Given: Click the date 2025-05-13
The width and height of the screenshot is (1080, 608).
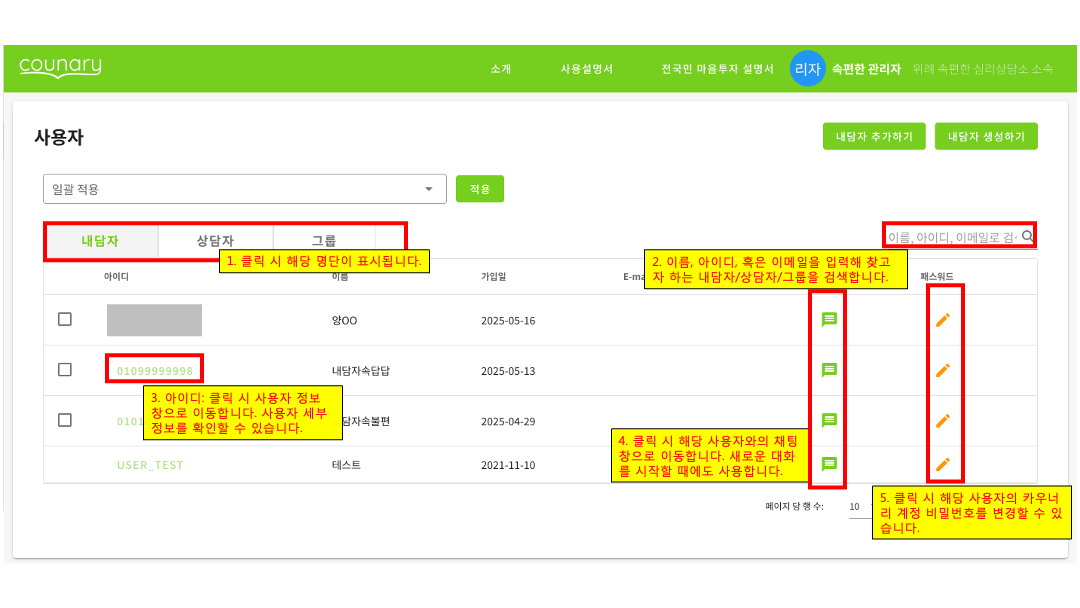Looking at the screenshot, I should [508, 371].
